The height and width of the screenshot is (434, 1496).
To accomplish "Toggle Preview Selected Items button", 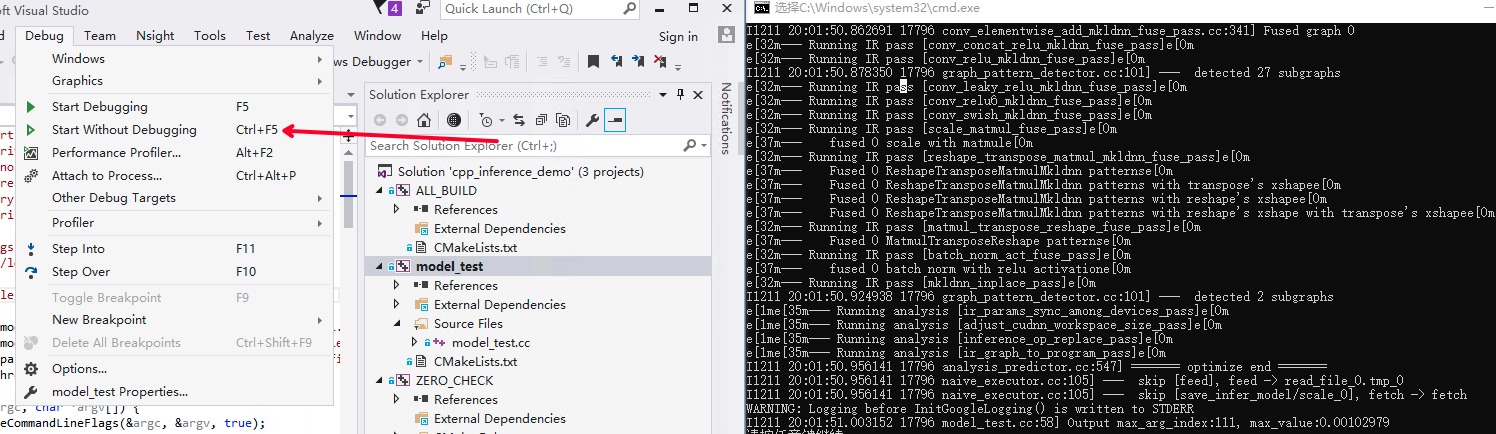I will click(615, 120).
